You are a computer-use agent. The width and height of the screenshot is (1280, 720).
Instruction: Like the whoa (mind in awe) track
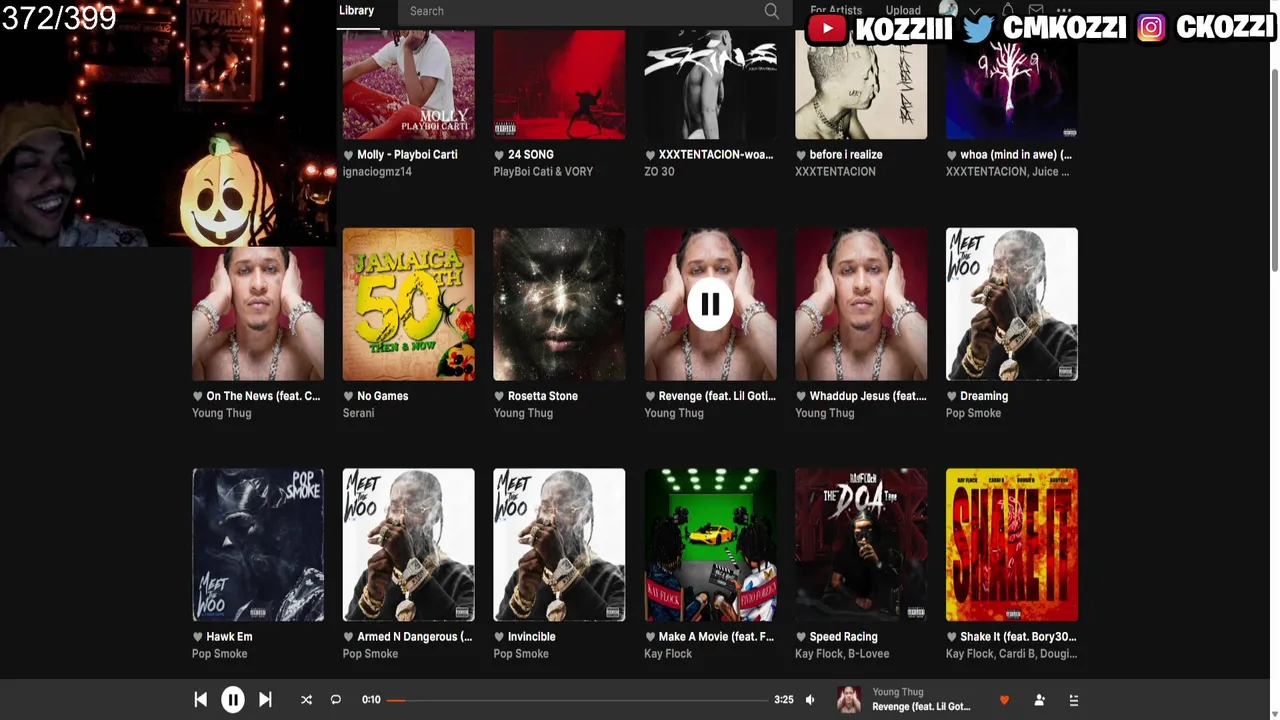(952, 155)
